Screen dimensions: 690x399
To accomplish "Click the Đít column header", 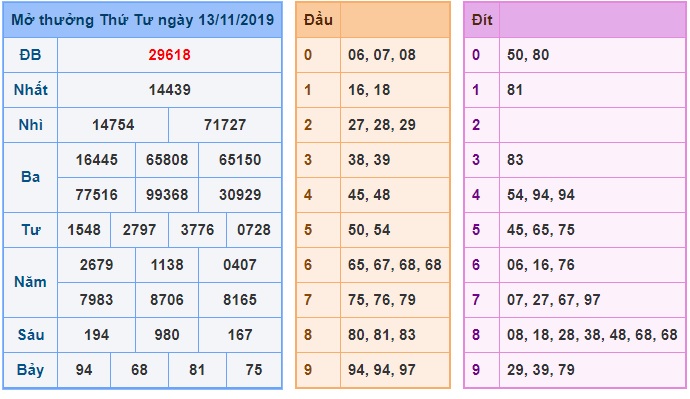I will click(482, 20).
